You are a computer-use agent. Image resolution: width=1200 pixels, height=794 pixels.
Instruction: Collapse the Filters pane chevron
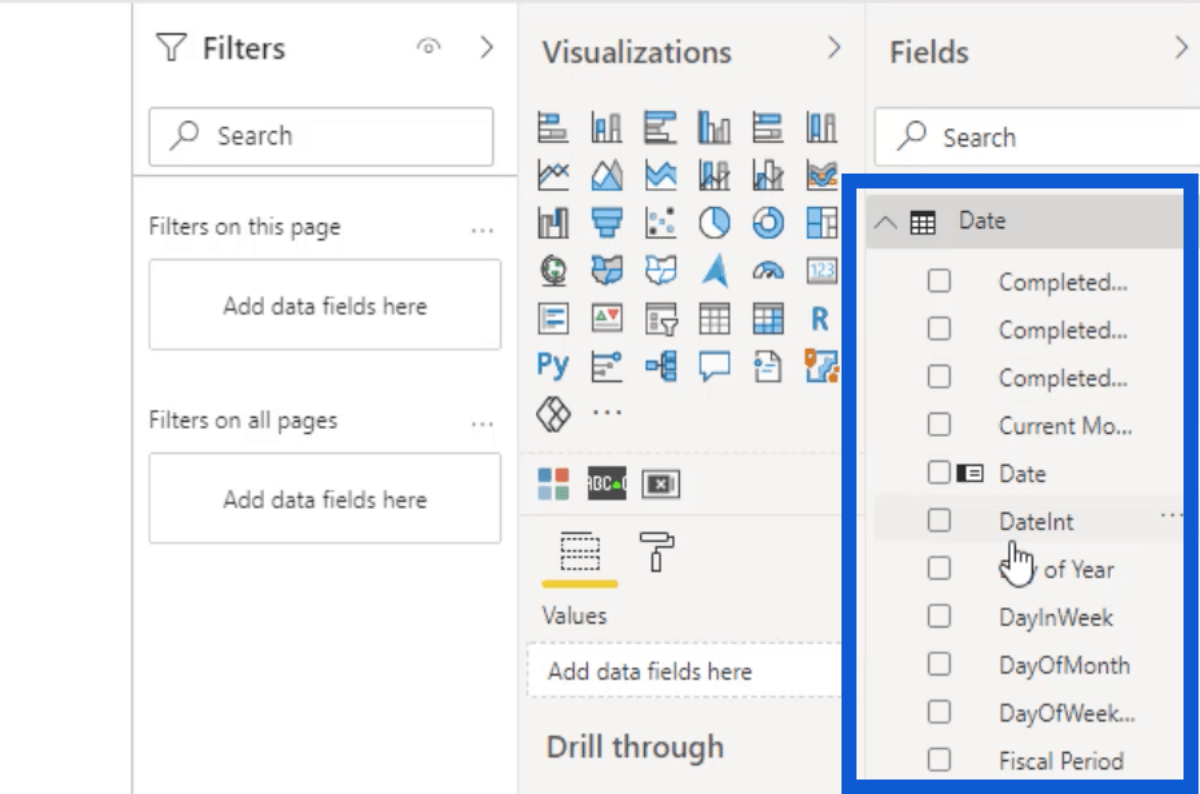pos(487,47)
